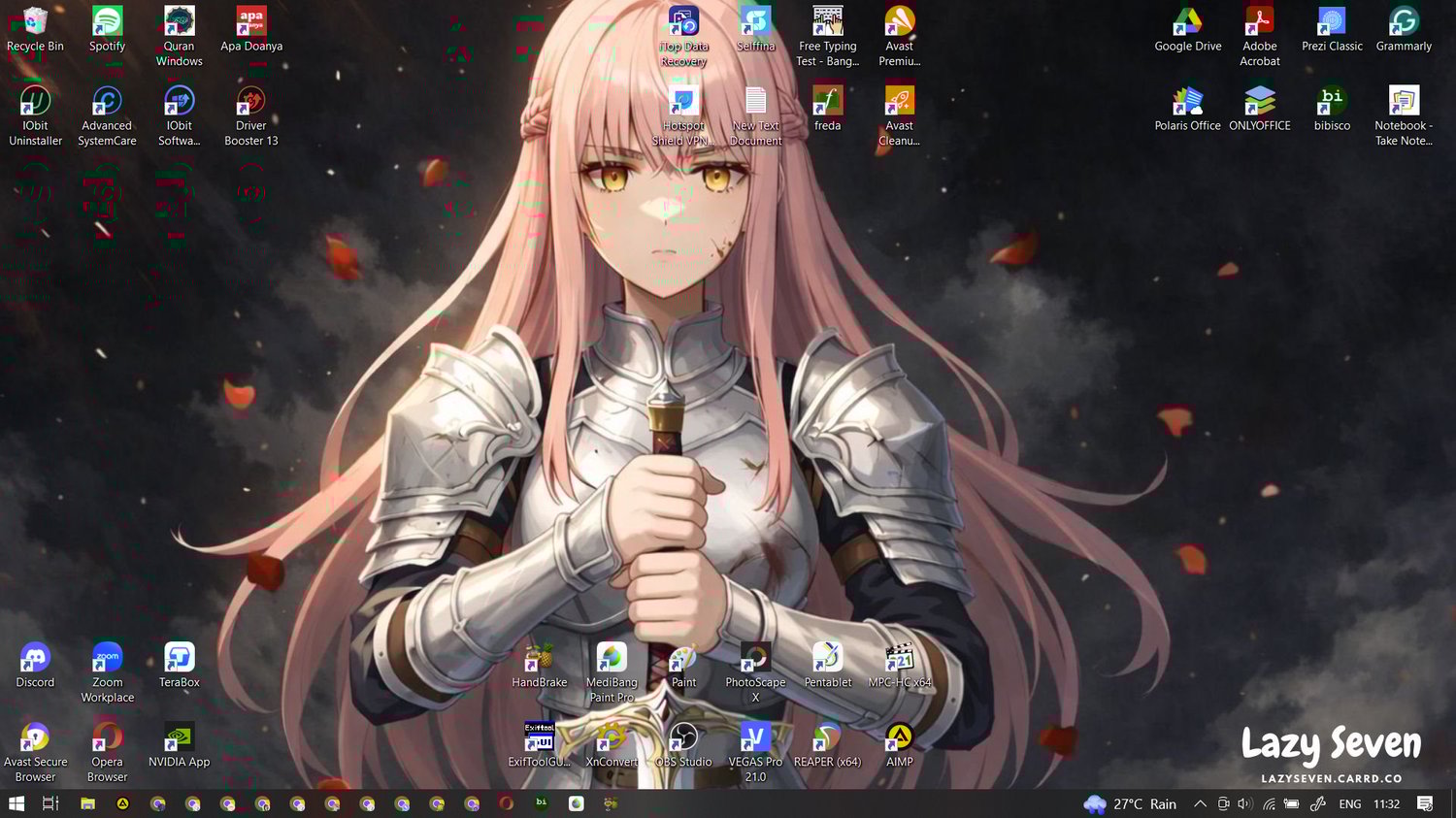Open Zoom Workplace desktop shortcut

(107, 673)
